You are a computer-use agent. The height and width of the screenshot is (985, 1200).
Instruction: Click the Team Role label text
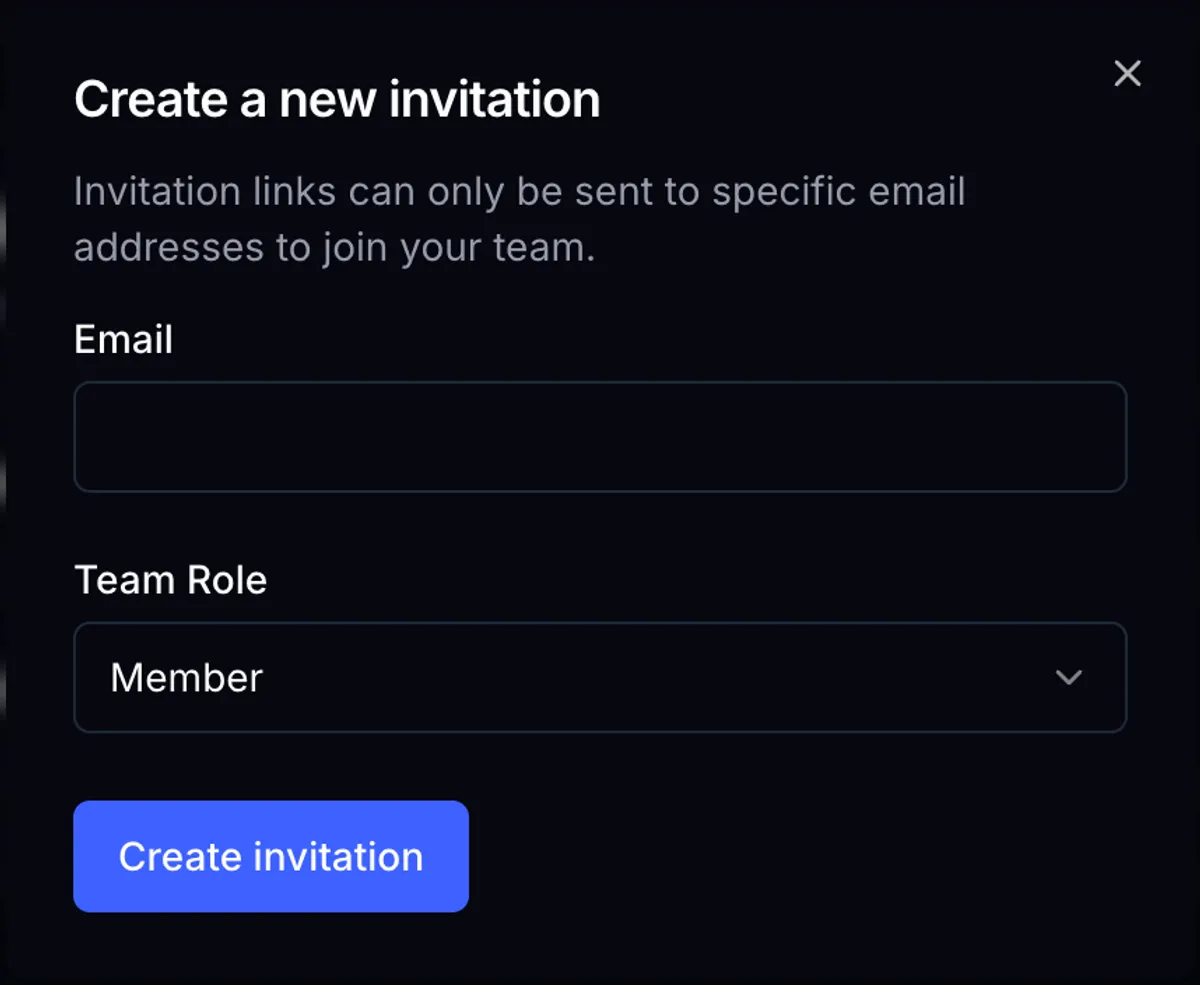tap(170, 580)
